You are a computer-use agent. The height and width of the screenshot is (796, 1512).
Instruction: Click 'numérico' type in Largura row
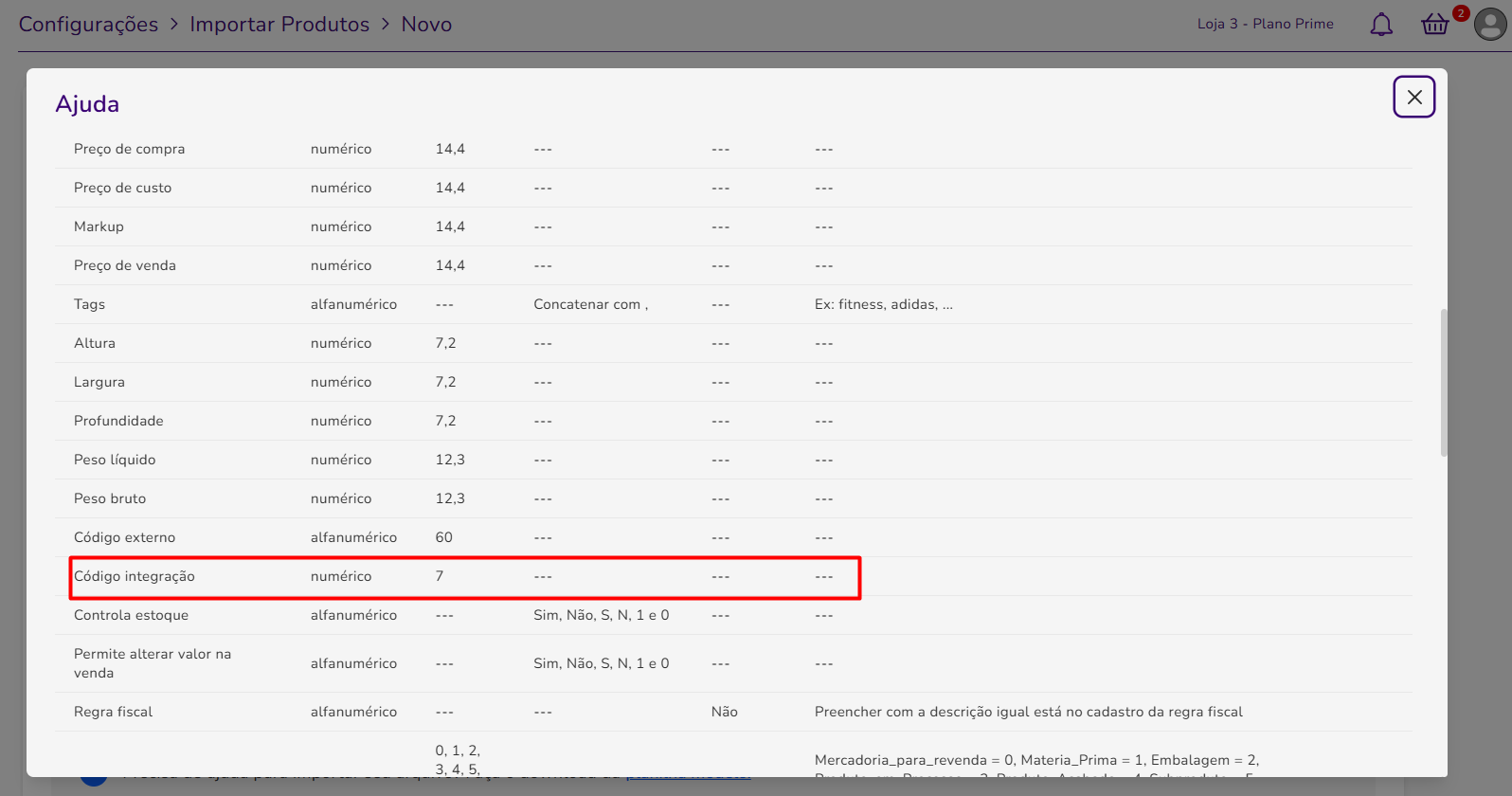pyautogui.click(x=341, y=382)
